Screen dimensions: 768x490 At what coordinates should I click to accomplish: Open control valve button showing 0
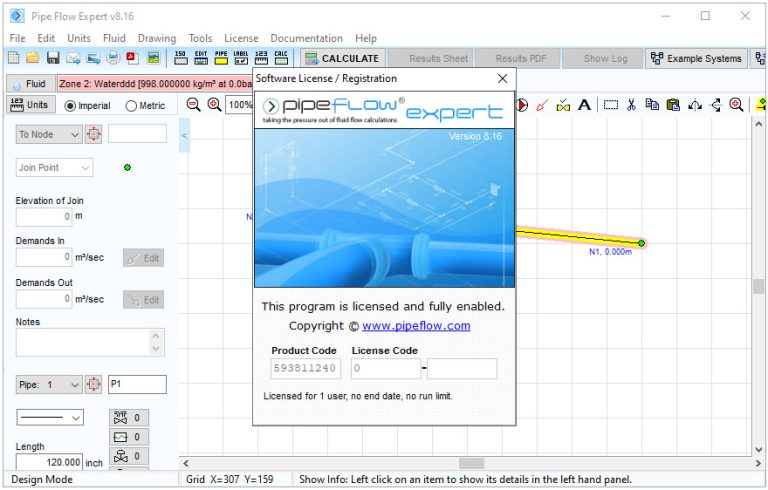[x=129, y=456]
